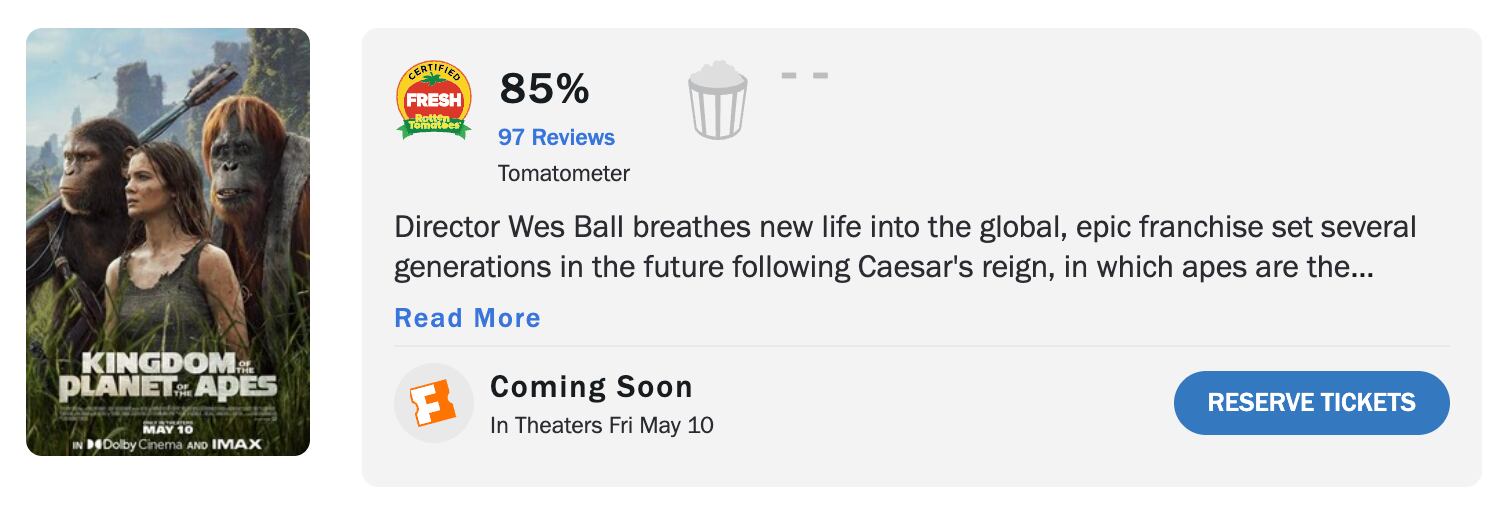
Task: Click the empty audience score dashes
Action: click(804, 76)
